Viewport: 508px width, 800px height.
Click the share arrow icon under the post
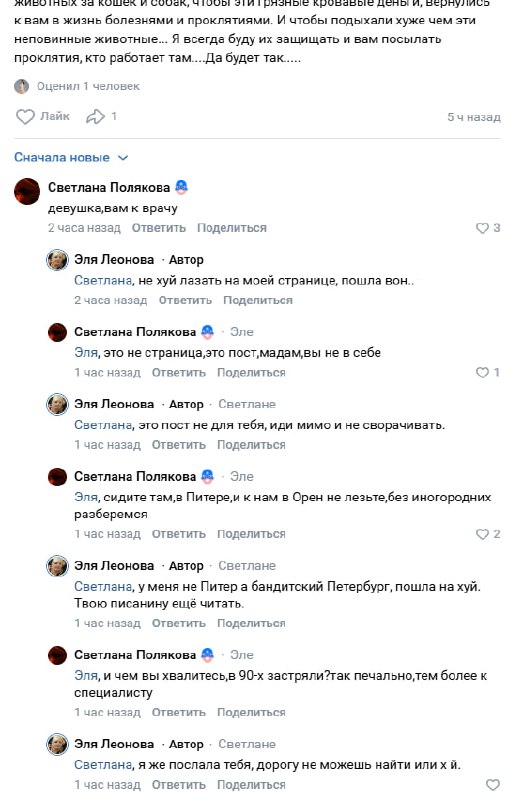point(95,117)
